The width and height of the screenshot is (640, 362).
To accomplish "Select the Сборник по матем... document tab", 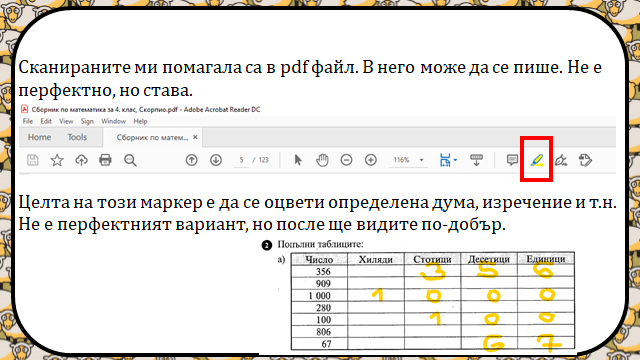I will (x=152, y=138).
